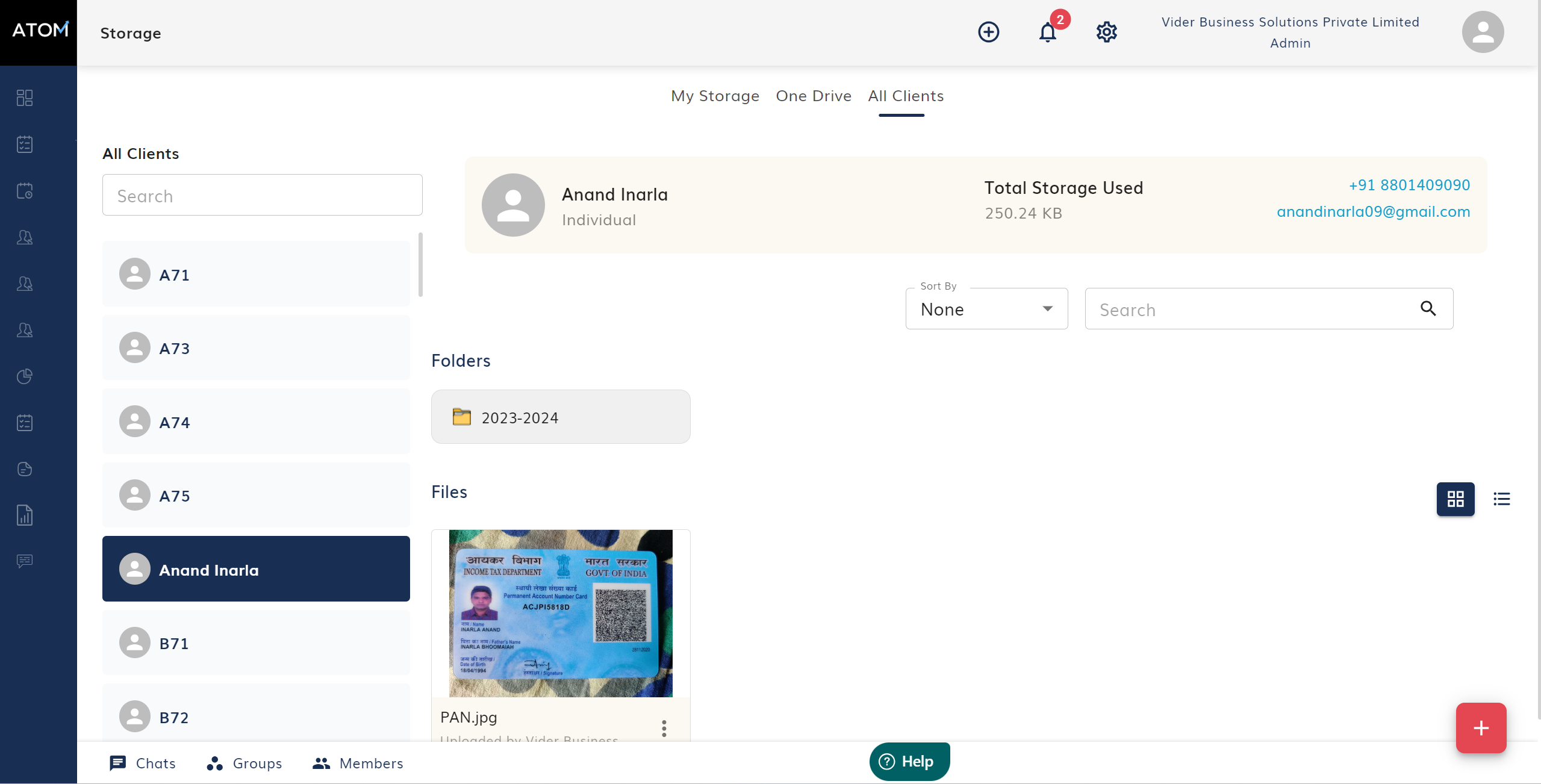Click the search magnifier icon
Screen dimensions: 1541x784
1428,308
